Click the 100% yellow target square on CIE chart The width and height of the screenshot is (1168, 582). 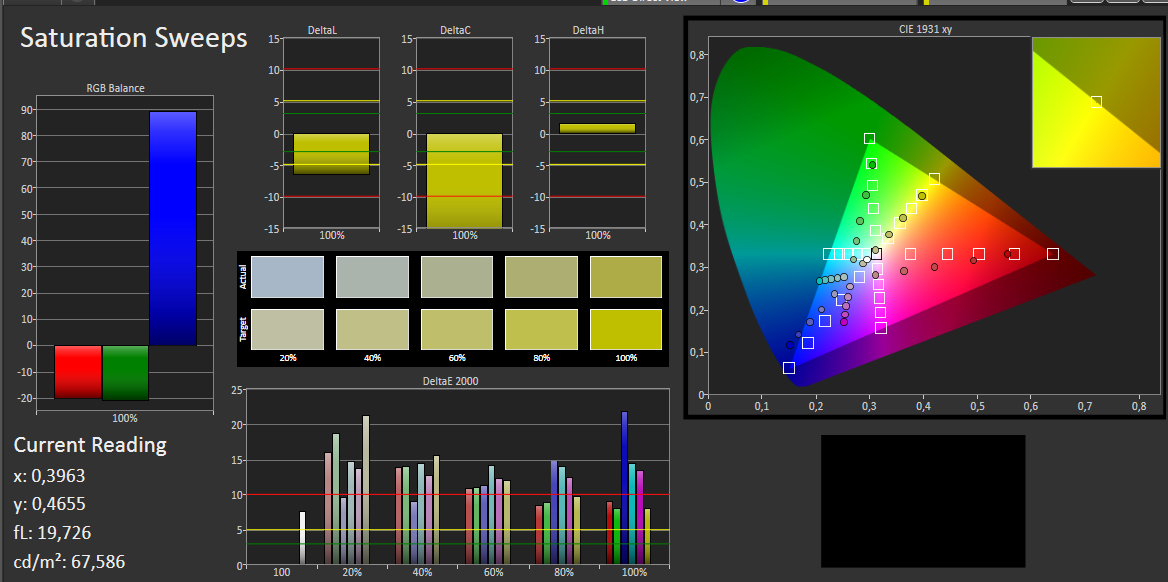[934, 180]
